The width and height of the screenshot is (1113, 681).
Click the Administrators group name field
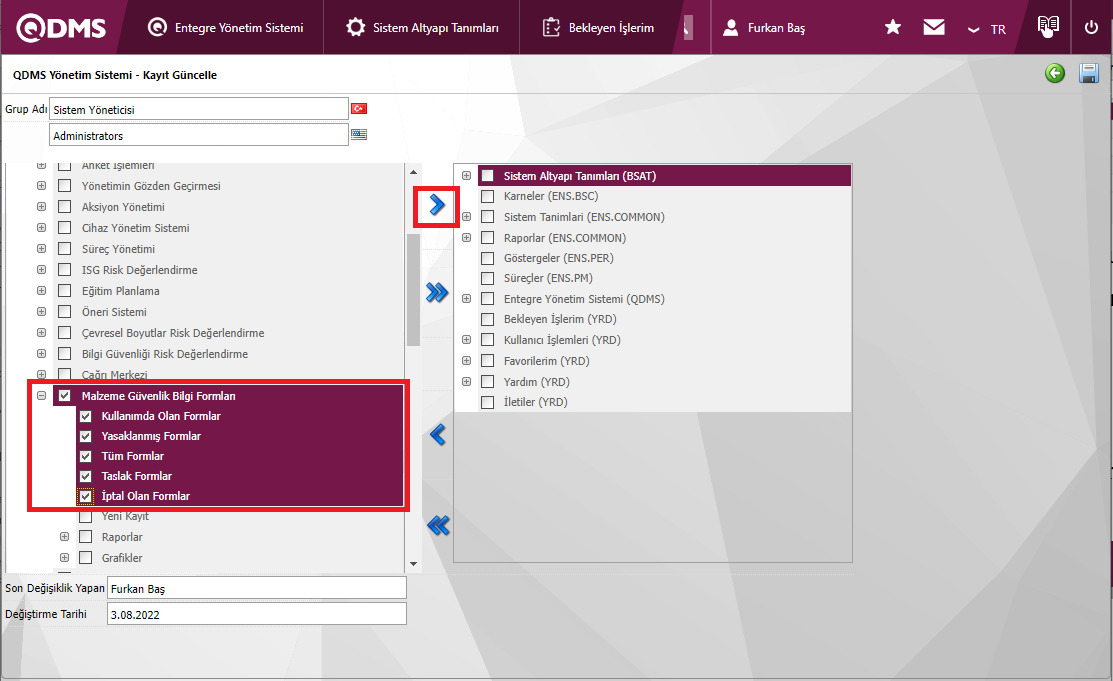(198, 135)
